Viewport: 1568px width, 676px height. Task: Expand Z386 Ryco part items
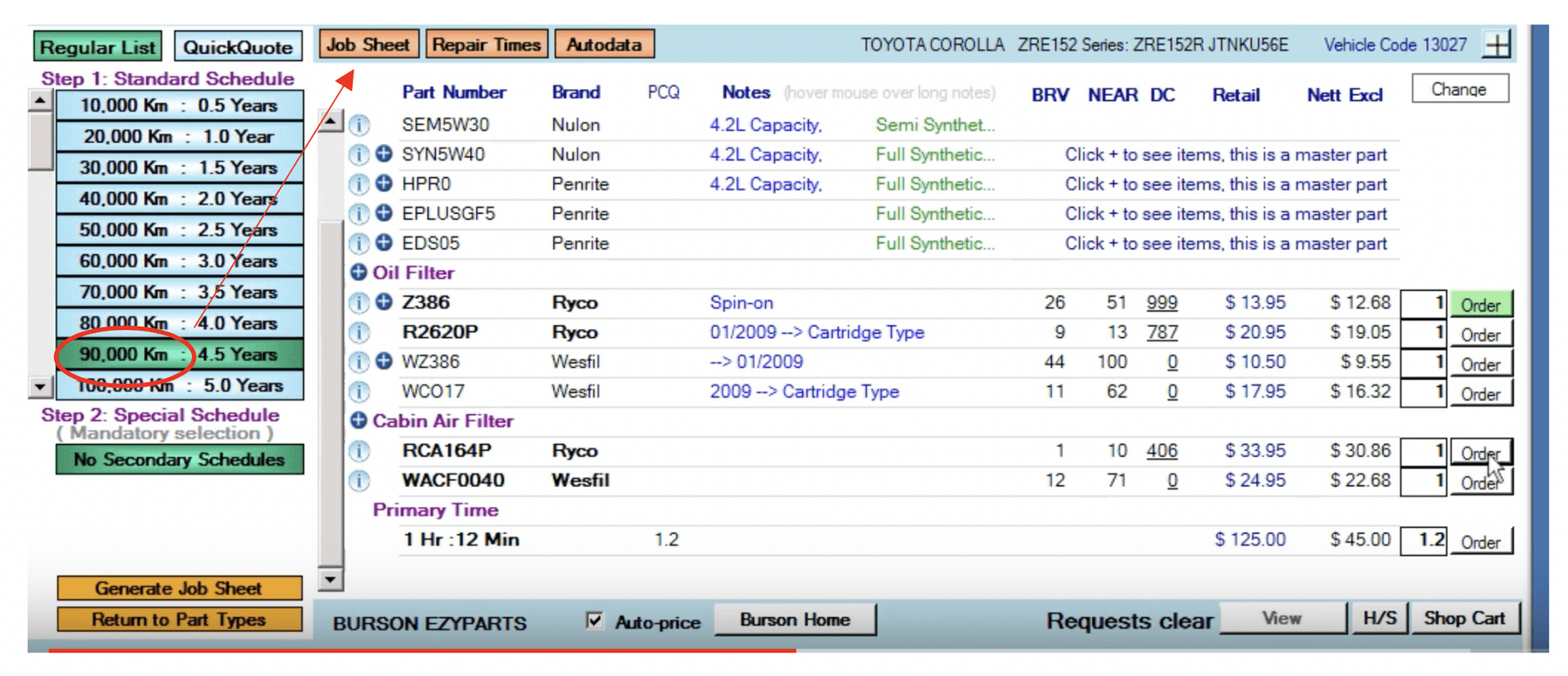384,302
